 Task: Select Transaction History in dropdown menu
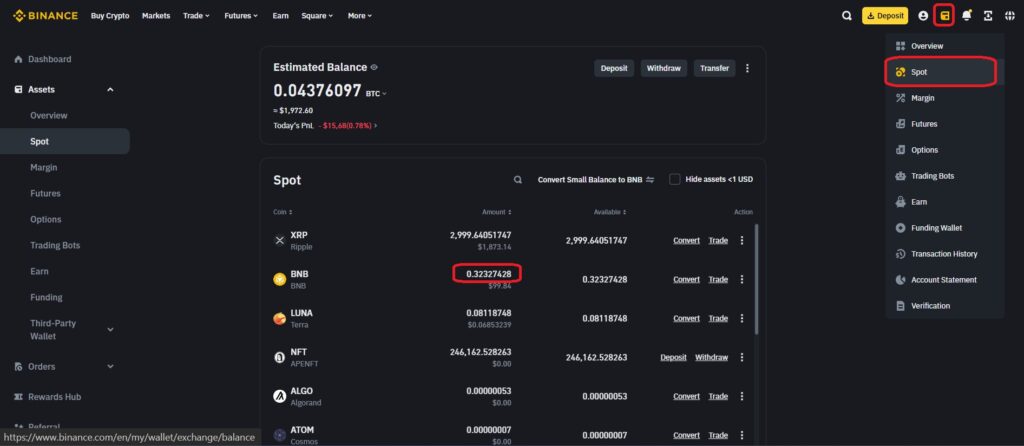pyautogui.click(x=944, y=254)
